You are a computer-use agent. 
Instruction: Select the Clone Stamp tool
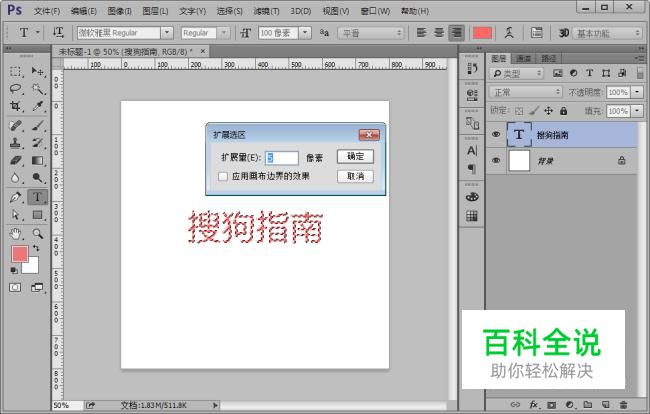coord(15,143)
